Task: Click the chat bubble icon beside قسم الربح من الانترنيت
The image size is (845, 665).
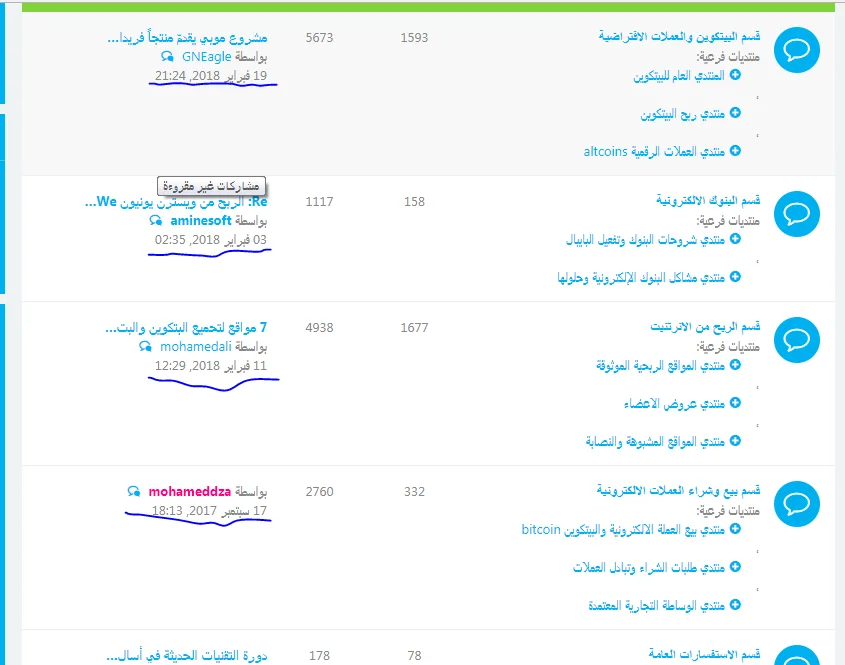Action: coord(797,339)
